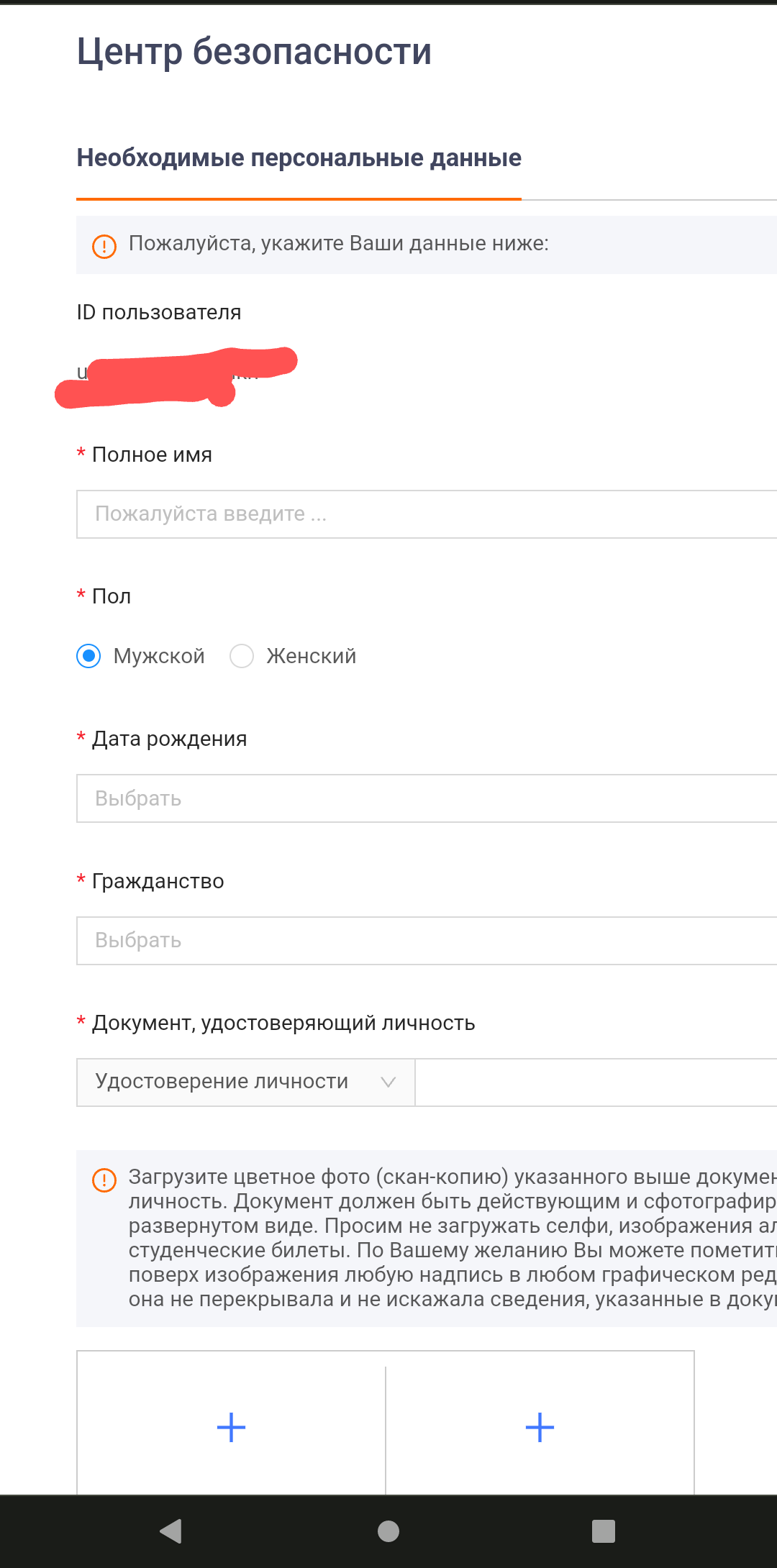
Task: Tap the Android home circle icon
Action: point(388,1531)
